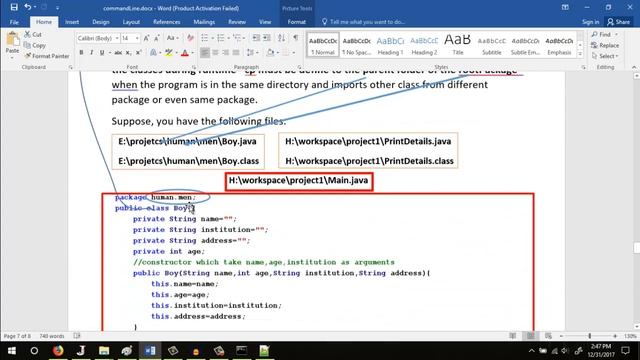Viewport: 640px width, 360px height.
Task: Click the Sign in link
Action: click(x=591, y=22)
